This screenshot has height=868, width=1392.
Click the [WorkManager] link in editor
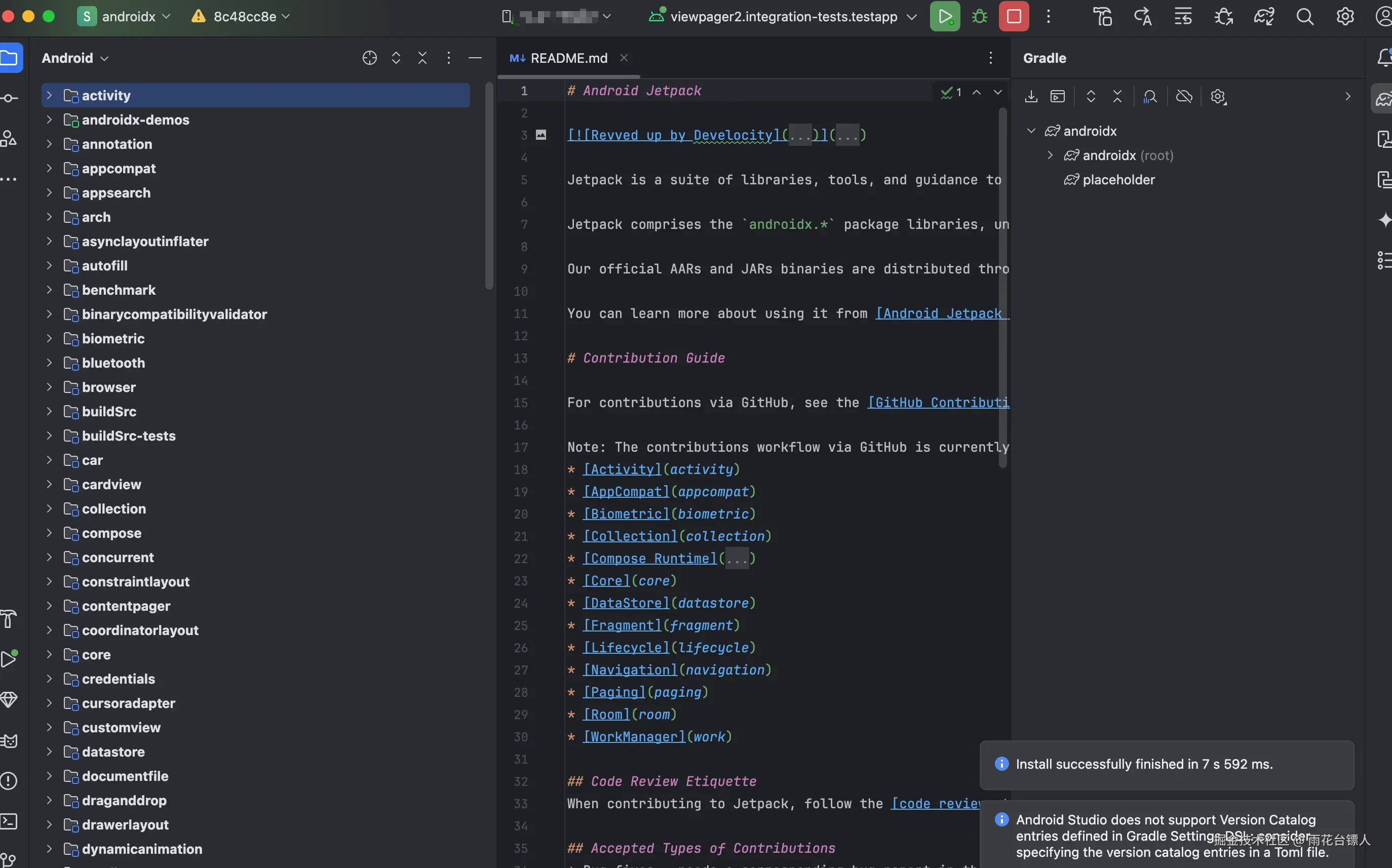click(634, 736)
